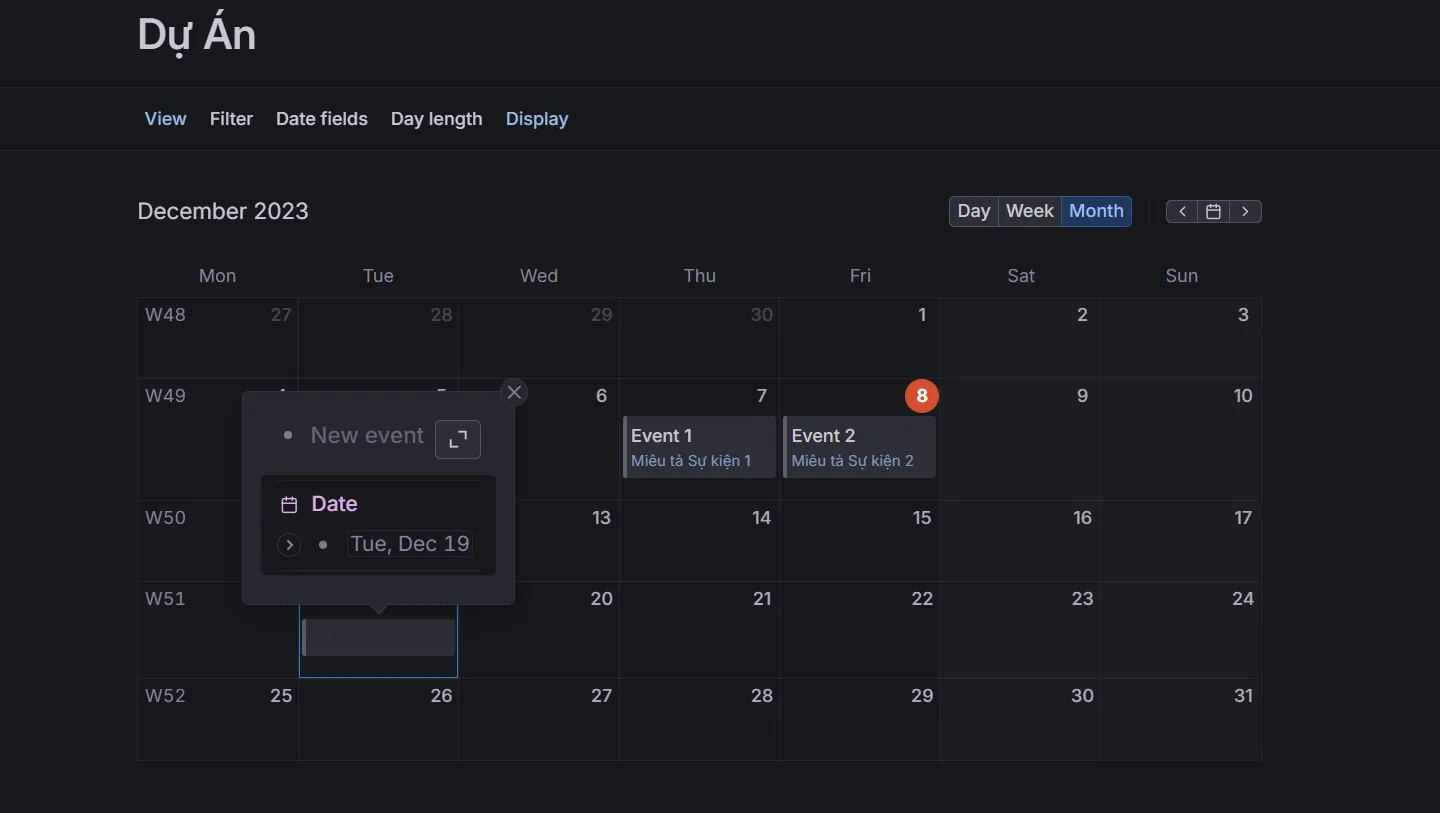Select week label W51

tap(165, 599)
